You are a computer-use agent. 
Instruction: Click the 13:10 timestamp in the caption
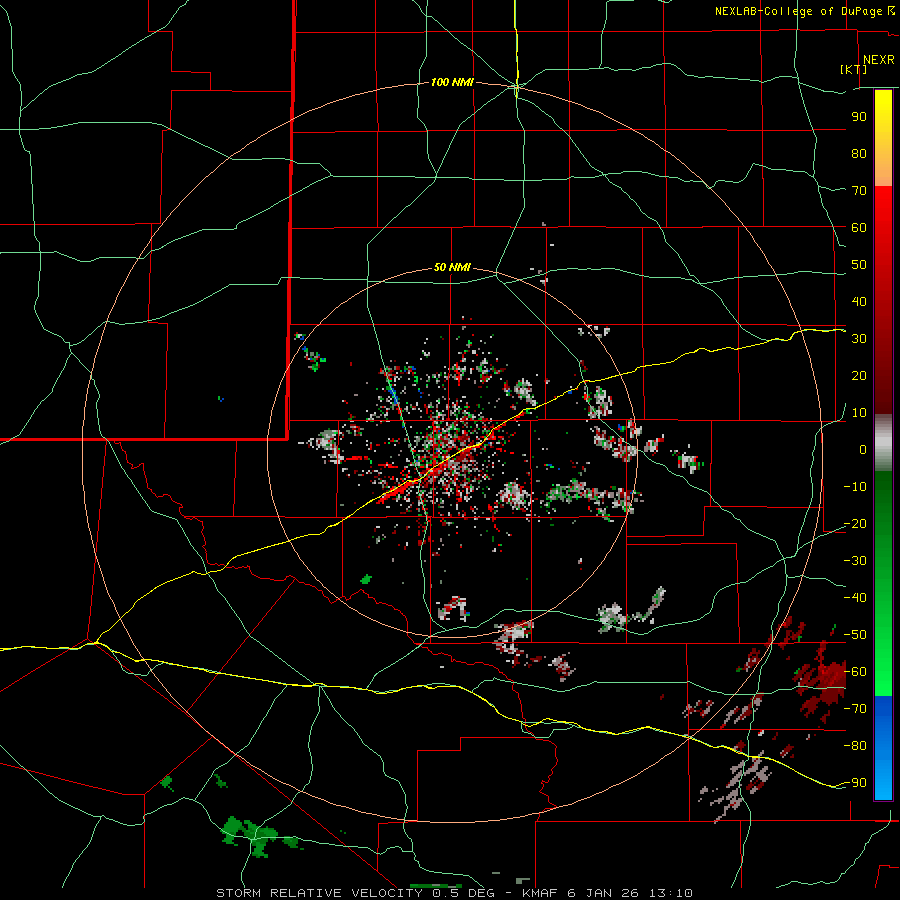coord(670,893)
